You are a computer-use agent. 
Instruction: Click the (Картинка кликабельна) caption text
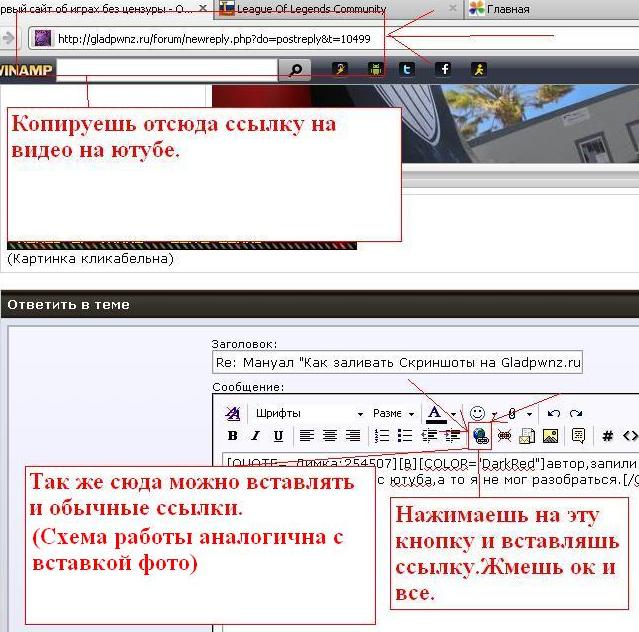pyautogui.click(x=90, y=258)
